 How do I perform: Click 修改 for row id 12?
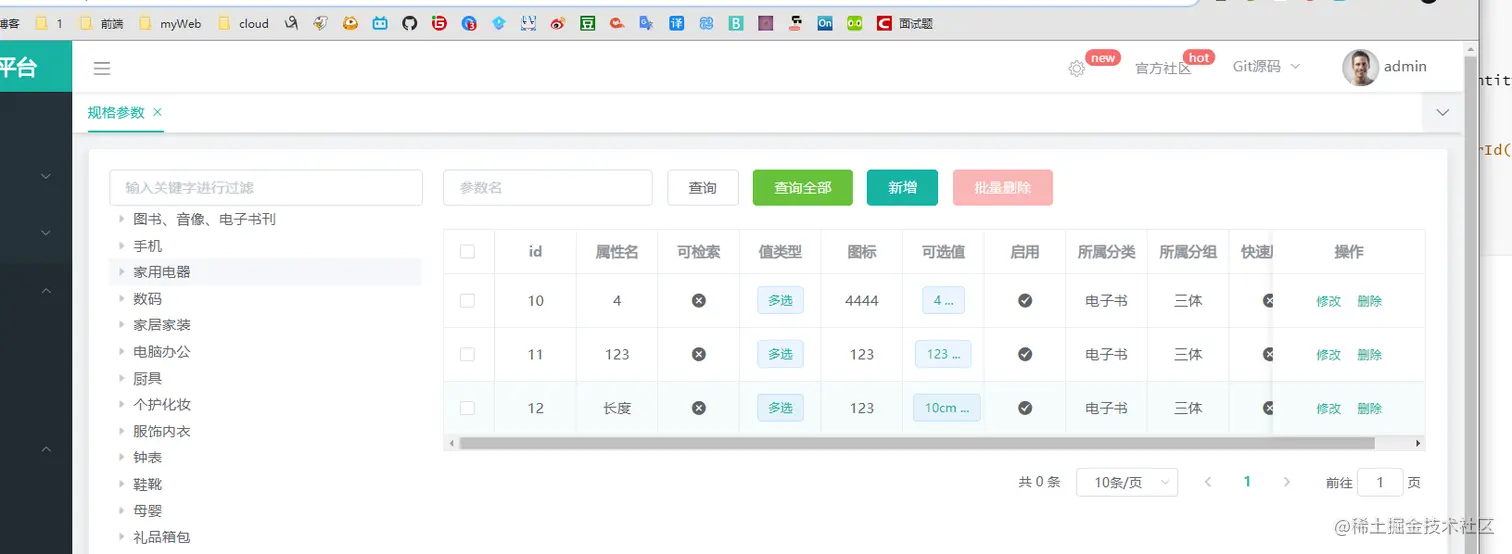coord(1329,408)
